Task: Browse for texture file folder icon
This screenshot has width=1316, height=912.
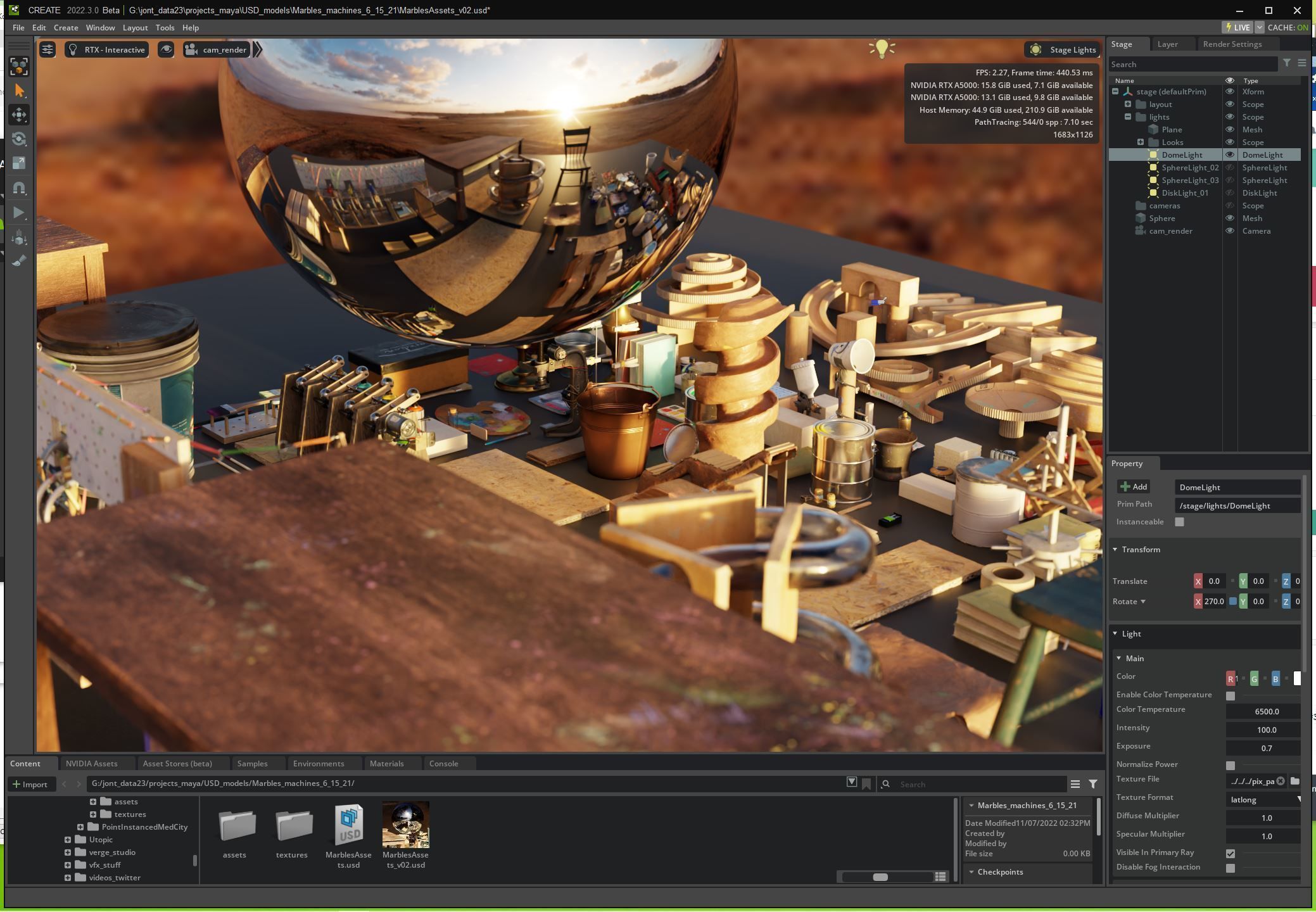Action: [x=1295, y=781]
